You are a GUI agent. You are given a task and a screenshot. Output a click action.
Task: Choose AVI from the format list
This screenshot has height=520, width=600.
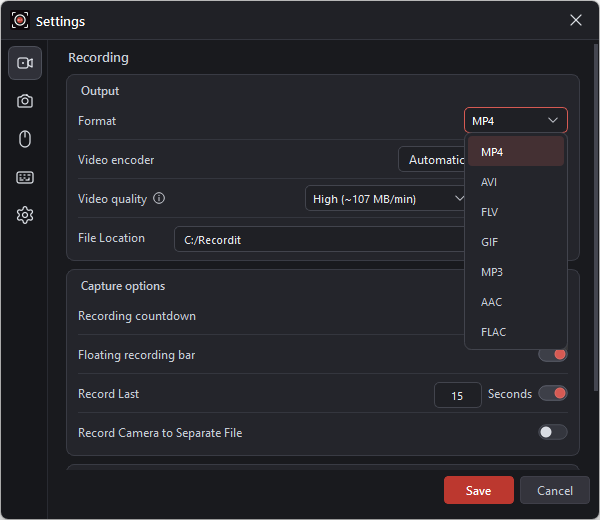coord(515,182)
